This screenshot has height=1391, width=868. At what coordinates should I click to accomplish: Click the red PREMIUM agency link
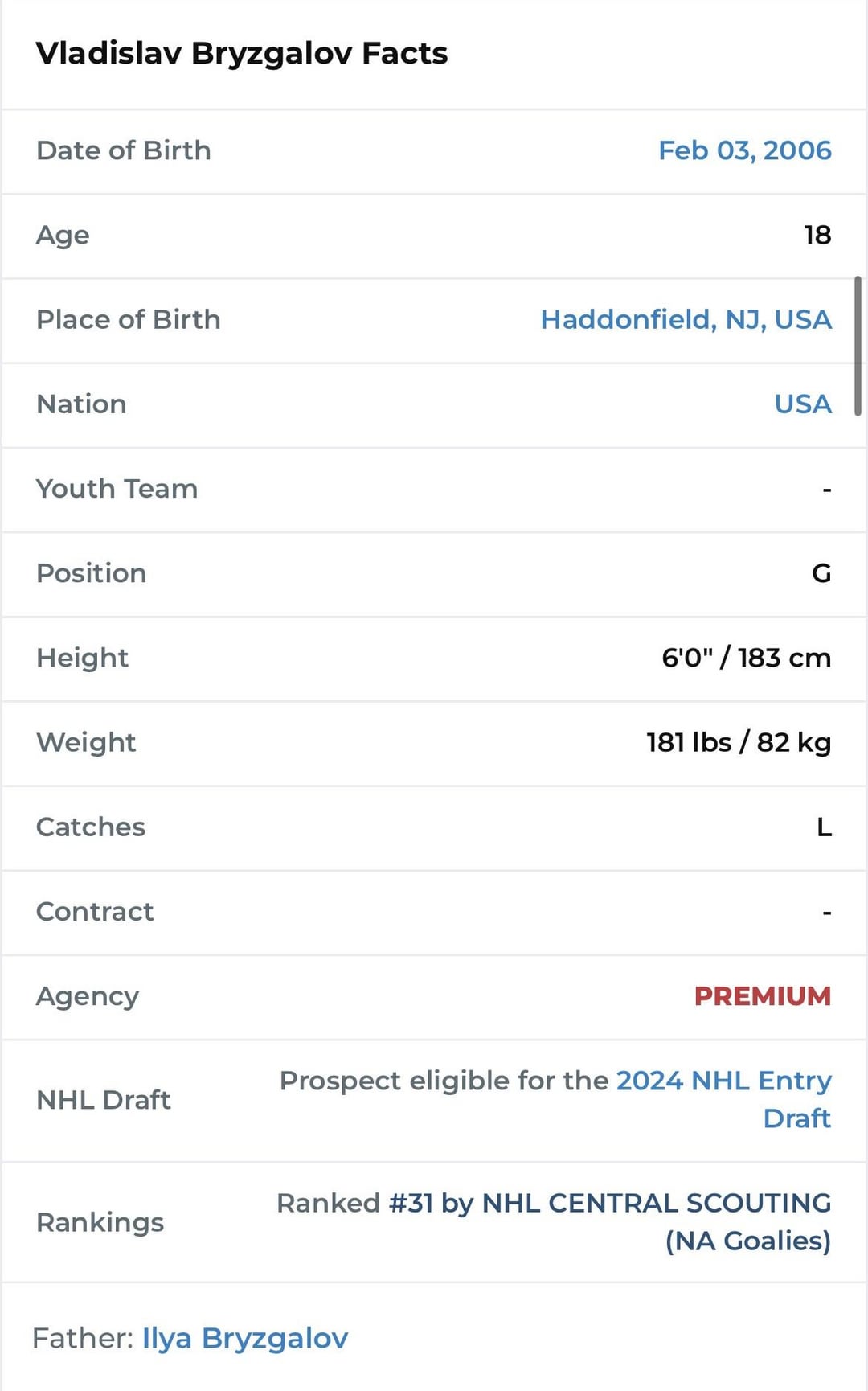click(x=762, y=996)
